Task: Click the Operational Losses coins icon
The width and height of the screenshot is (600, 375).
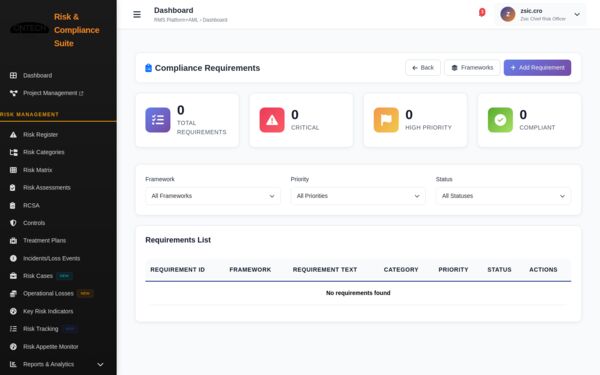Action: click(x=13, y=293)
